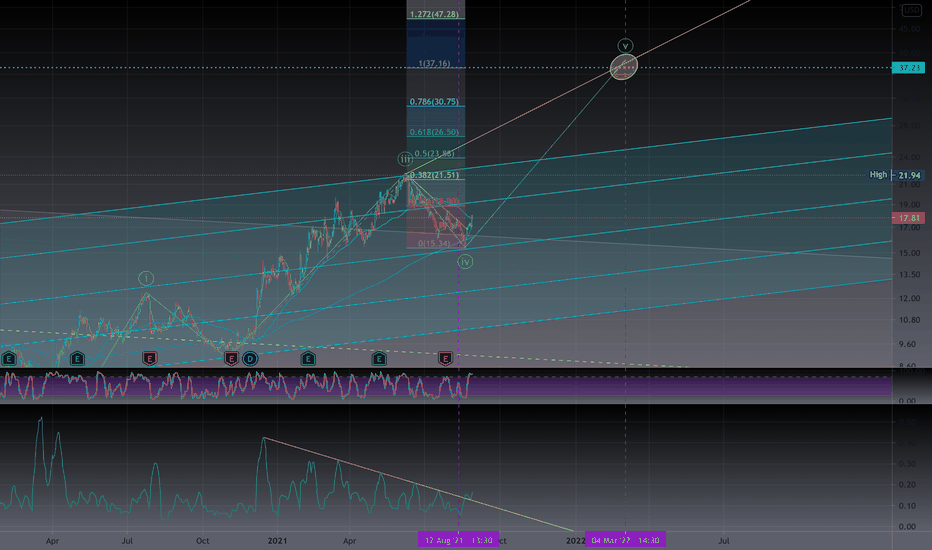Click the 10.80 price axis value
Image resolution: width=932 pixels, height=550 pixels.
coord(910,320)
